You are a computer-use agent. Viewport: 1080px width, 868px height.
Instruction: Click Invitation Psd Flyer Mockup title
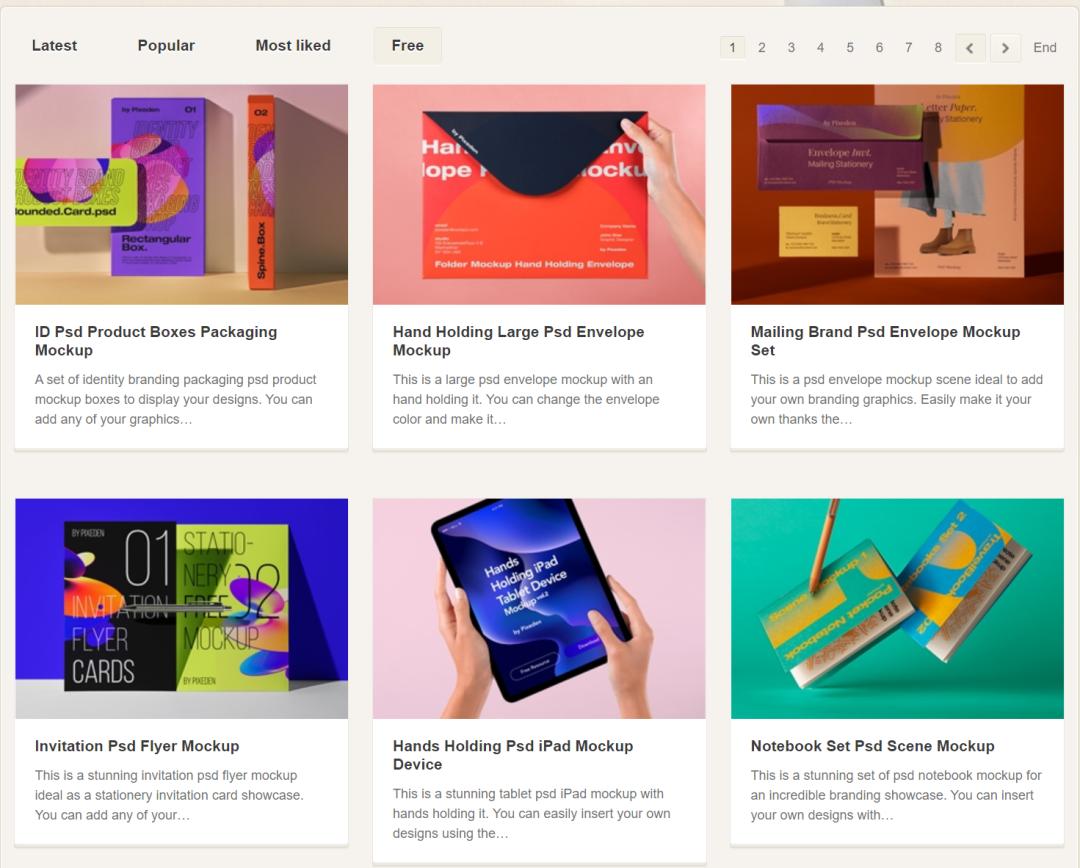tap(137, 746)
